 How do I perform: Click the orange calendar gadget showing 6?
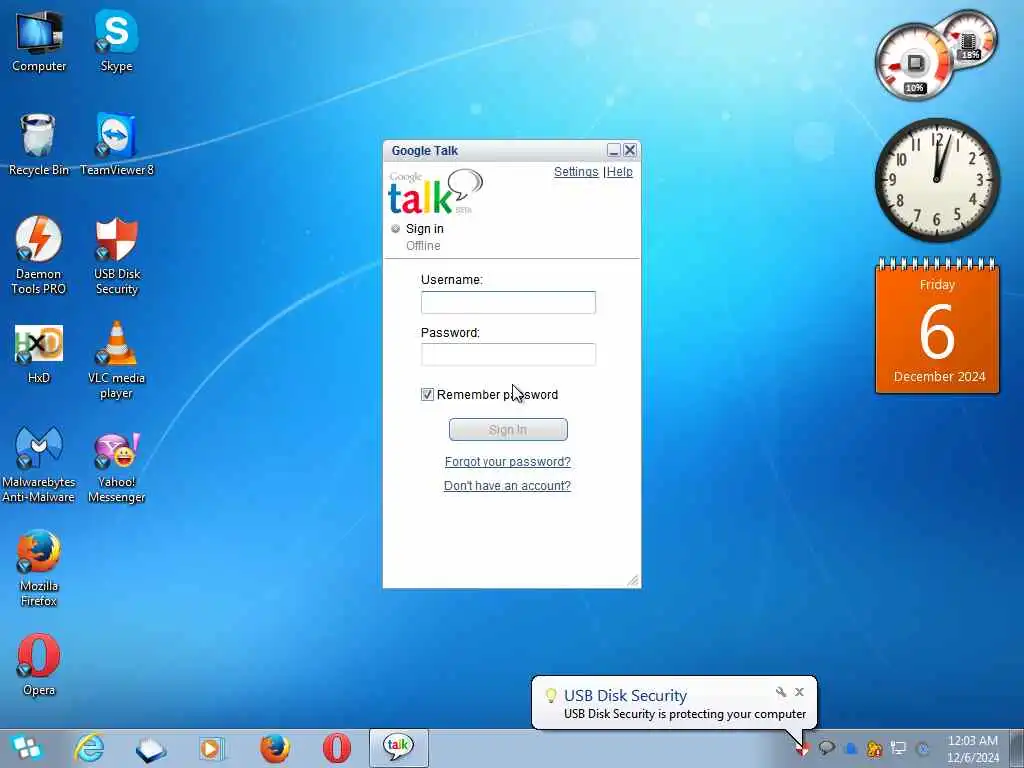(x=937, y=326)
